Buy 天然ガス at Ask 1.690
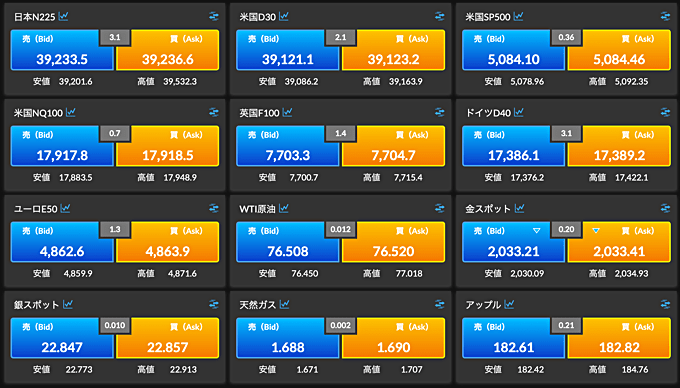680x388 pixels. [393, 338]
